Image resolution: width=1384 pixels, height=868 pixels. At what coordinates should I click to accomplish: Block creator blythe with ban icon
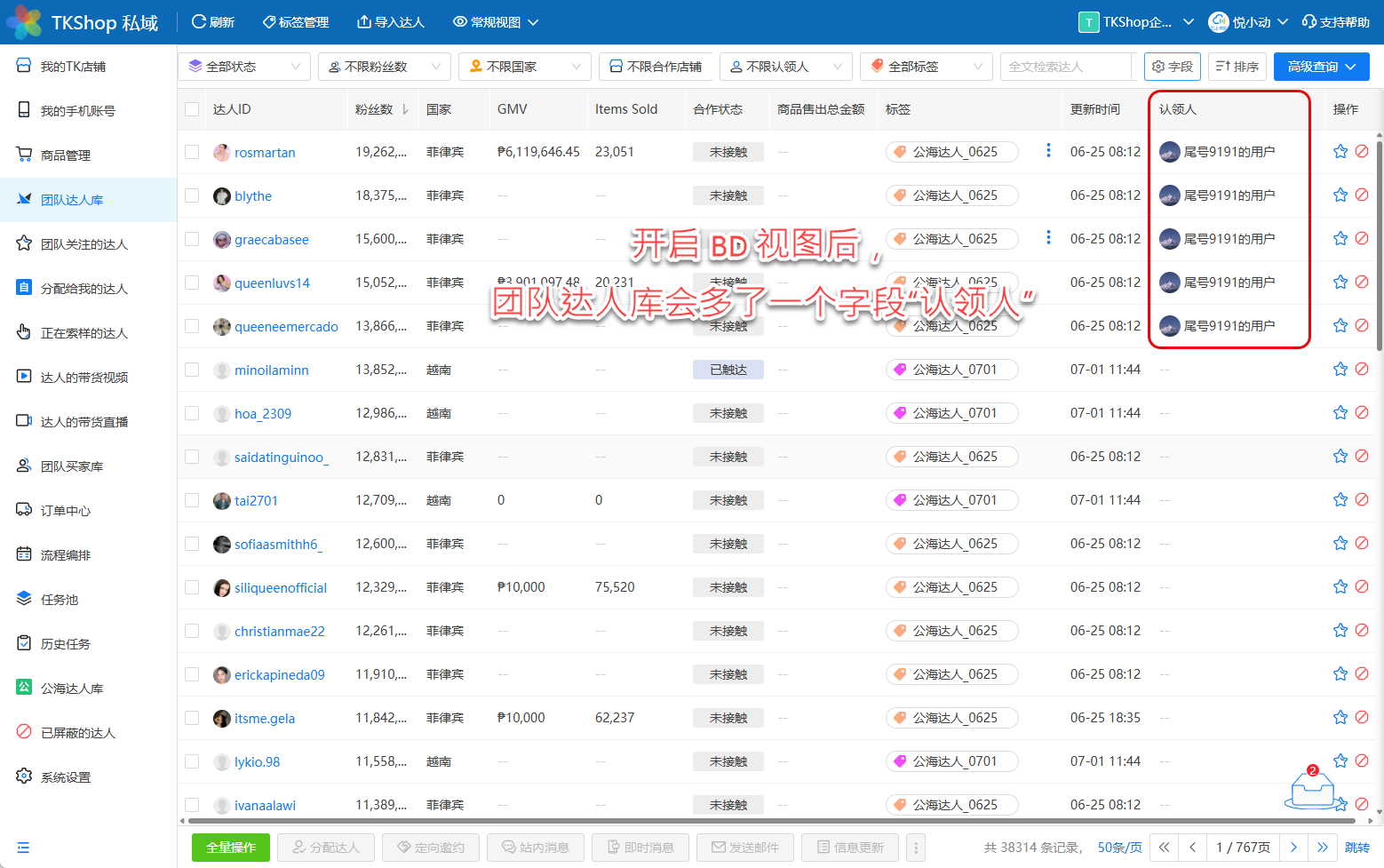coord(1362,195)
